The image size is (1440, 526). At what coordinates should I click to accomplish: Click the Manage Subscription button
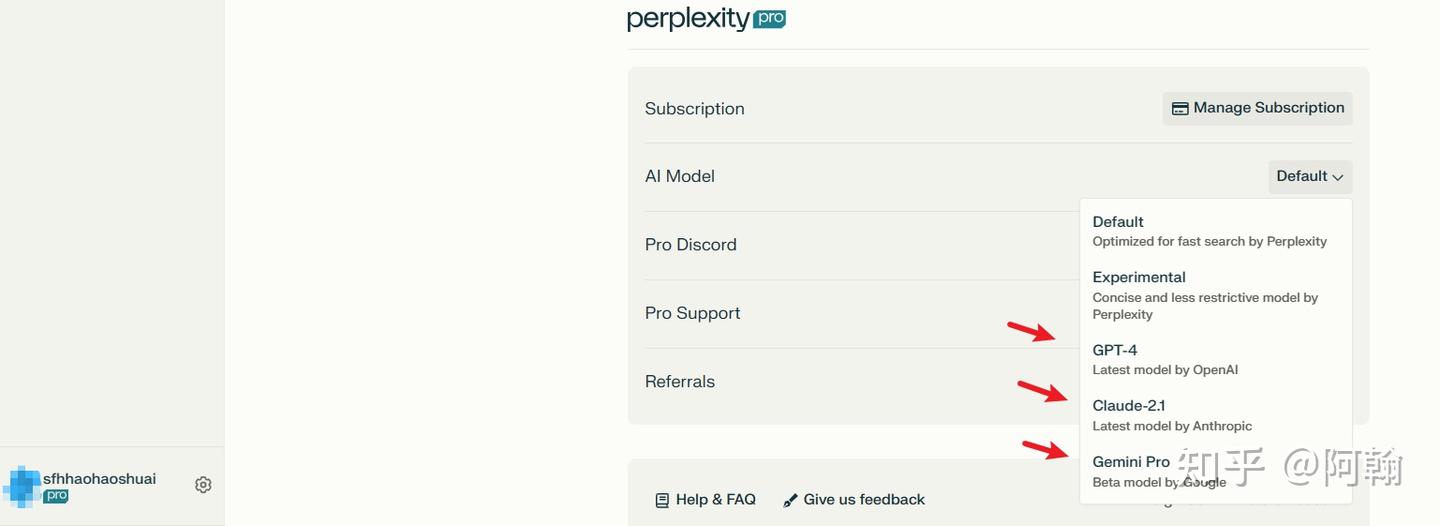tap(1257, 108)
